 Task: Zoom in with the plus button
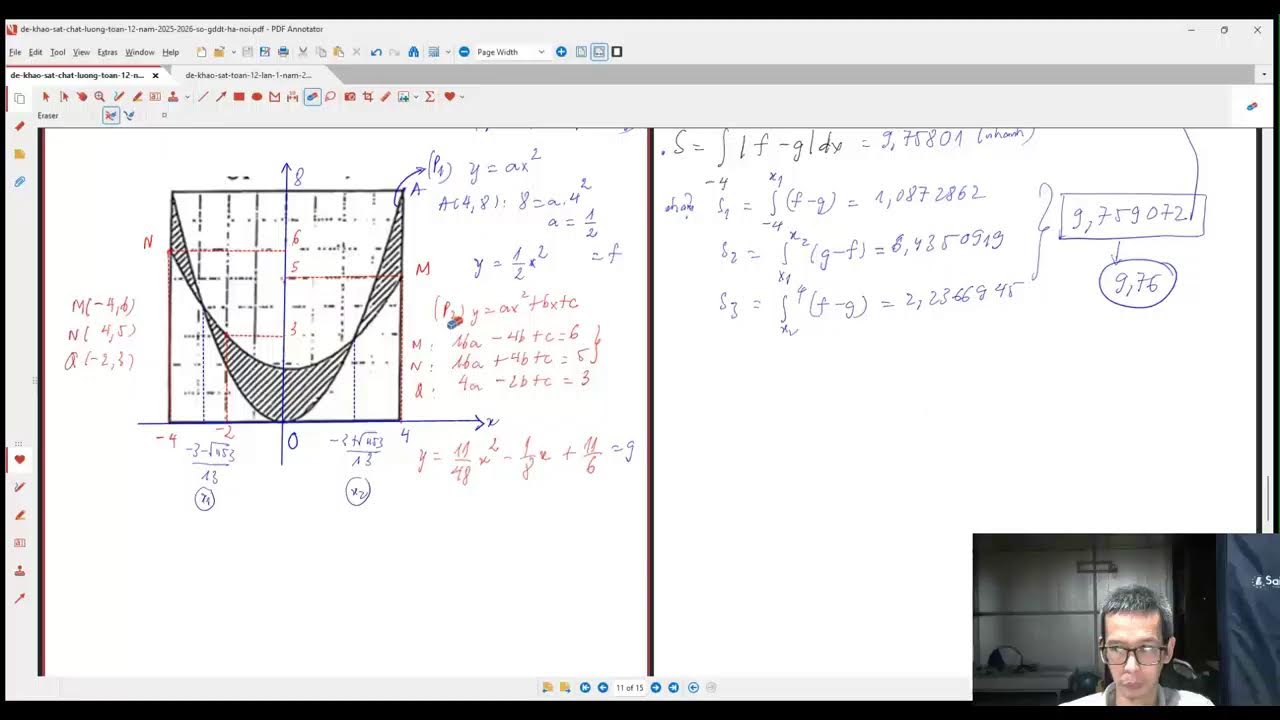[x=561, y=52]
